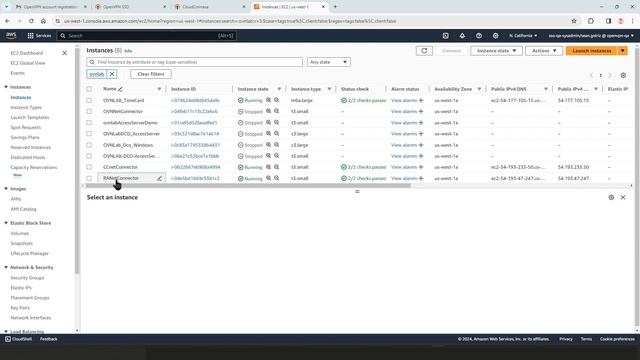Open table preferences gear above Elastic IP column
The height and width of the screenshot is (360, 640).
point(623,76)
